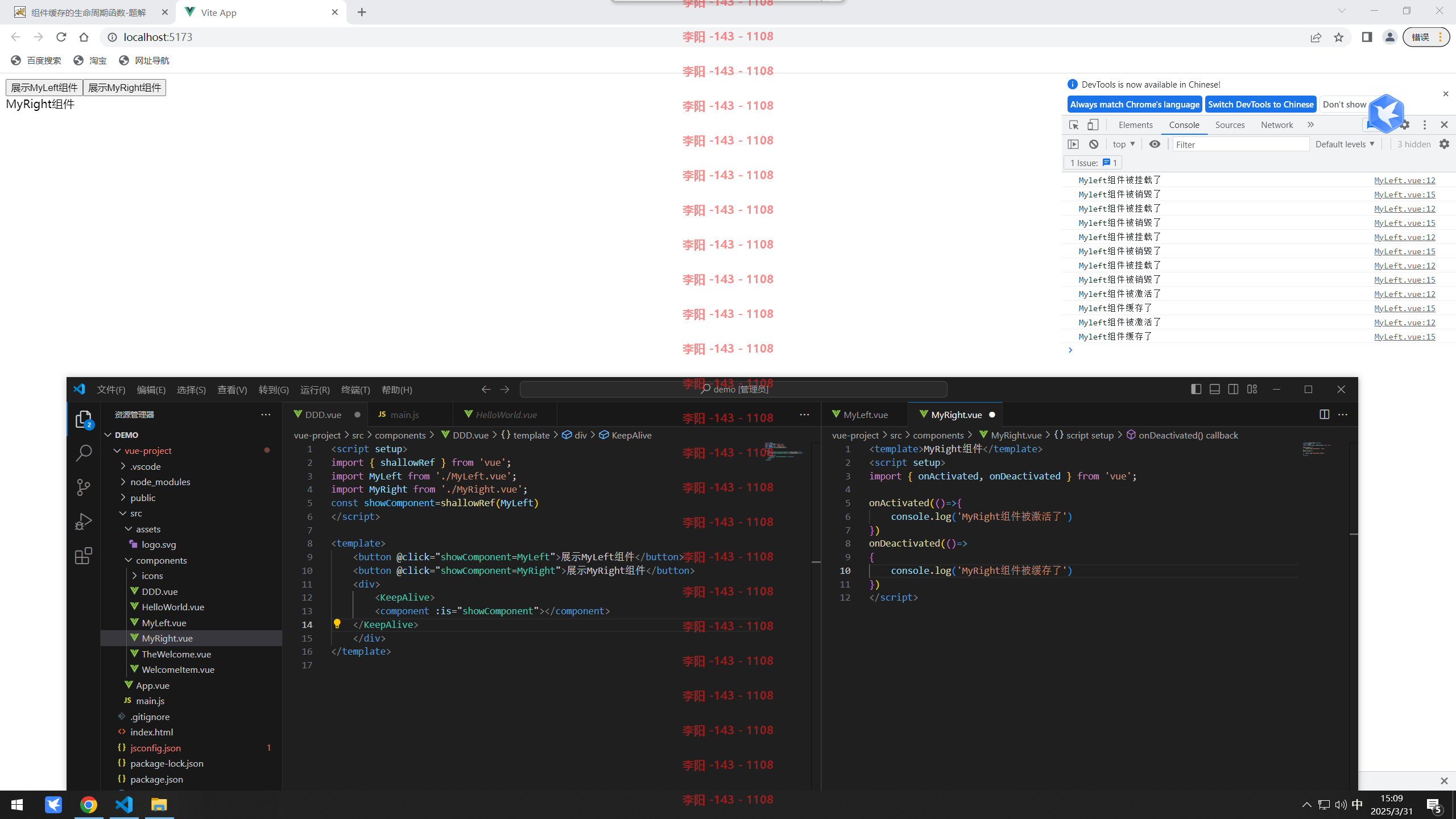The image size is (1456, 819).
Task: Open top execution context dropdown
Action: click(1124, 144)
